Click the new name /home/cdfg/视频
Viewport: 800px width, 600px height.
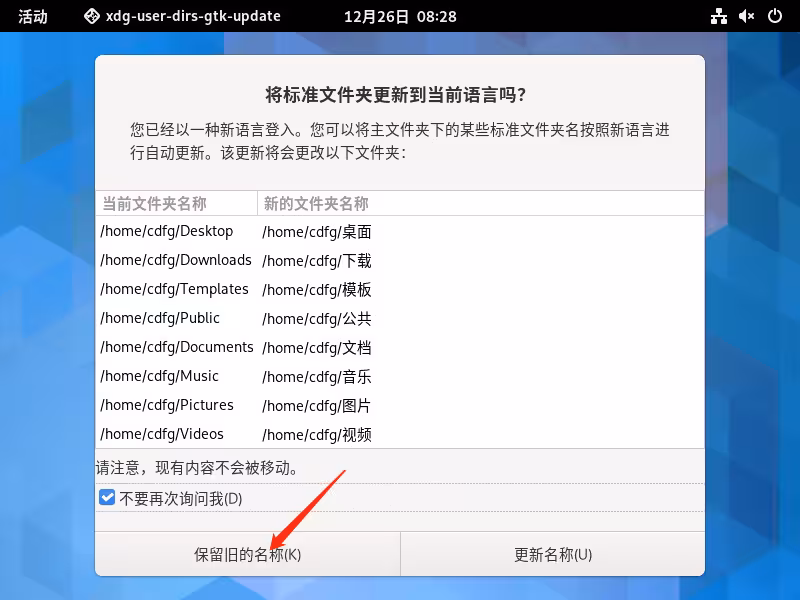(317, 435)
